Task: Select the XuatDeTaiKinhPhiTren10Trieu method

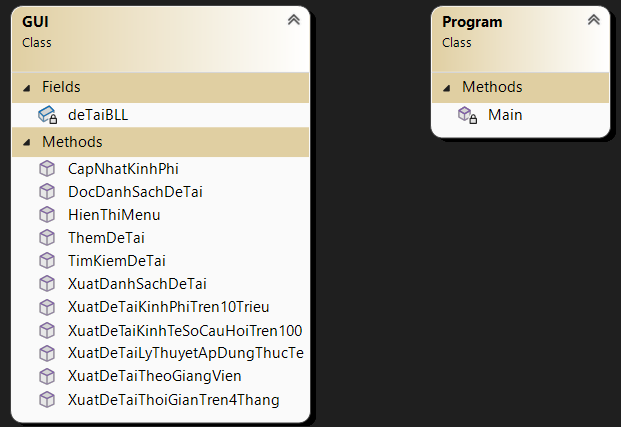Action: (168, 306)
